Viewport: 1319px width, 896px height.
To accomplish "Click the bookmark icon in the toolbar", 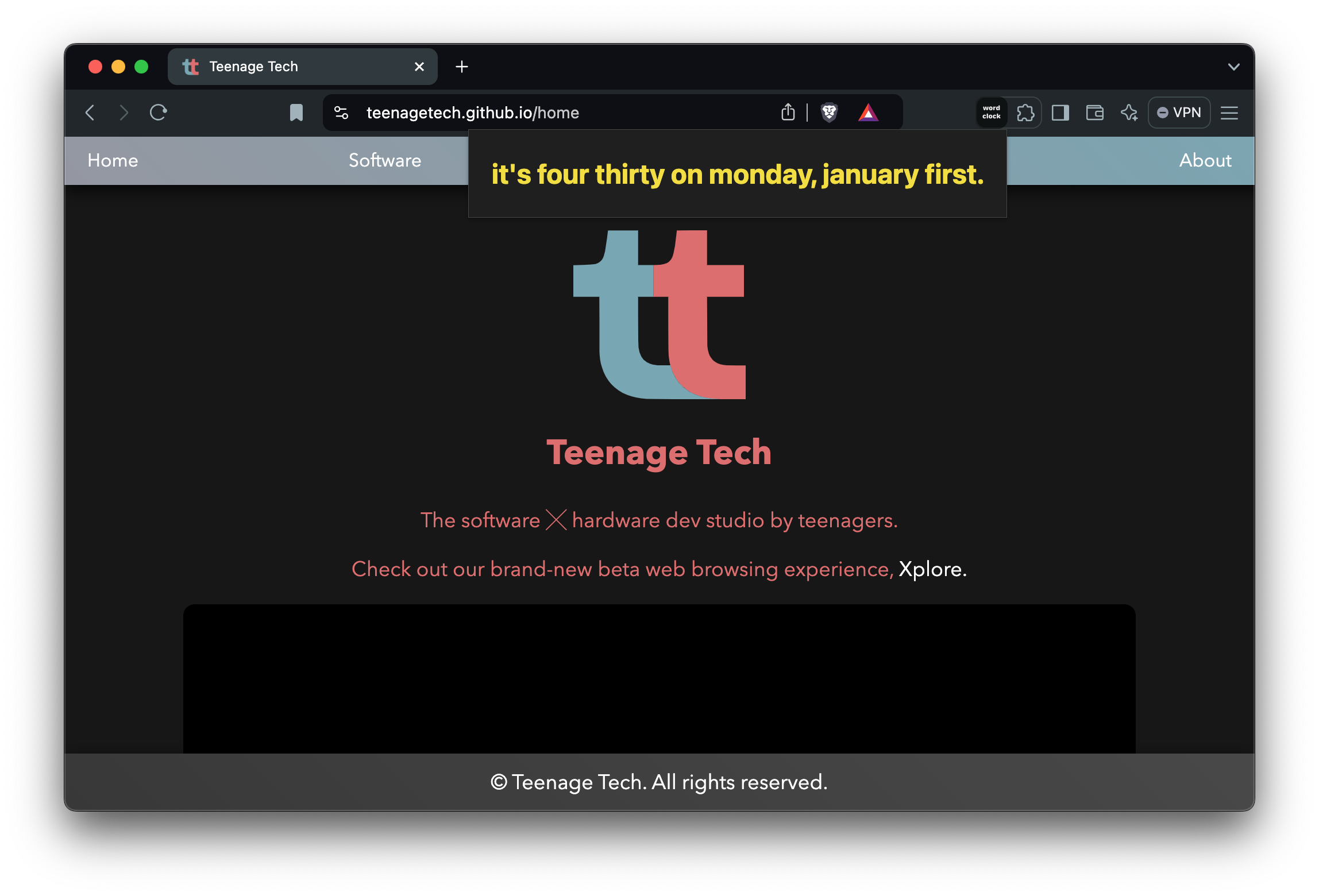I will tap(296, 113).
